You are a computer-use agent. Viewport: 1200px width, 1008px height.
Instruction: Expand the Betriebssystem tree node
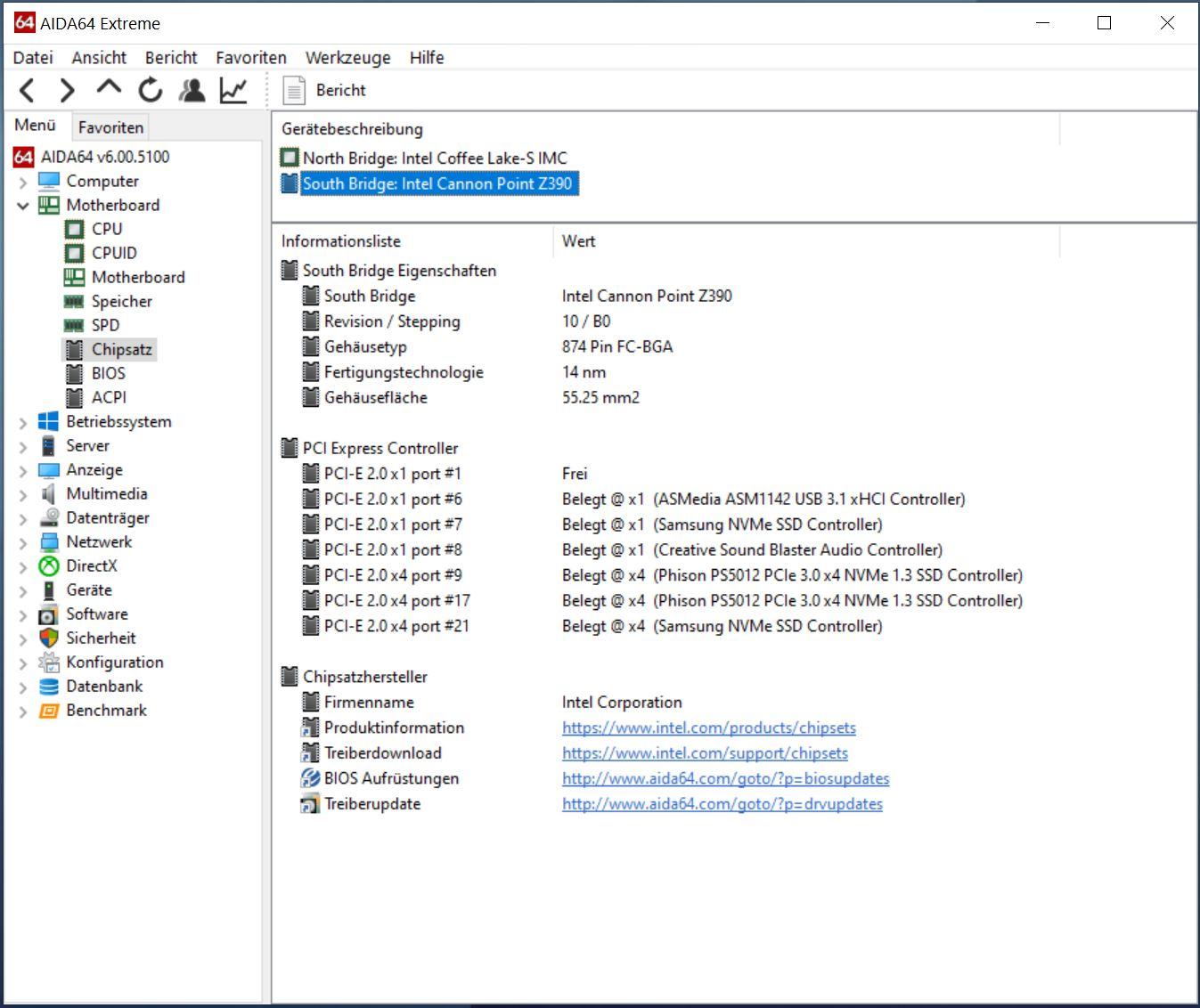point(23,422)
